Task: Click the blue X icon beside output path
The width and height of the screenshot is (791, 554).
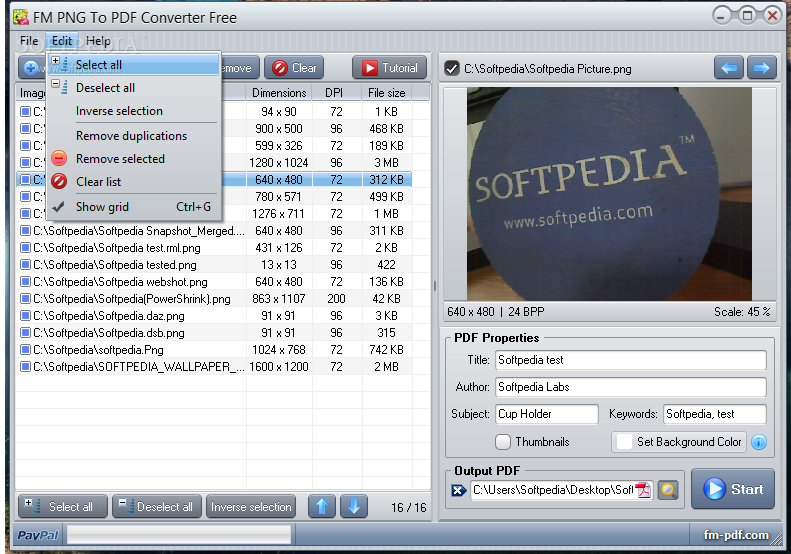Action: tap(459, 490)
